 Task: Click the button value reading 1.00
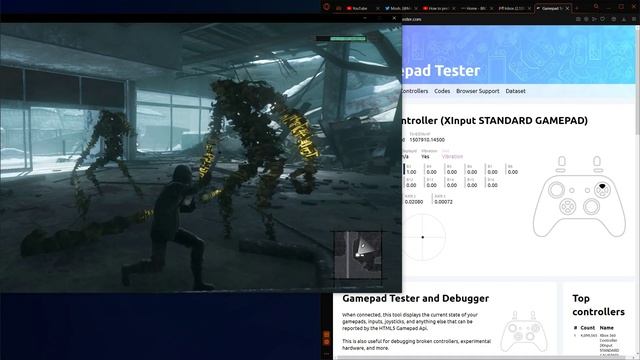pos(411,172)
